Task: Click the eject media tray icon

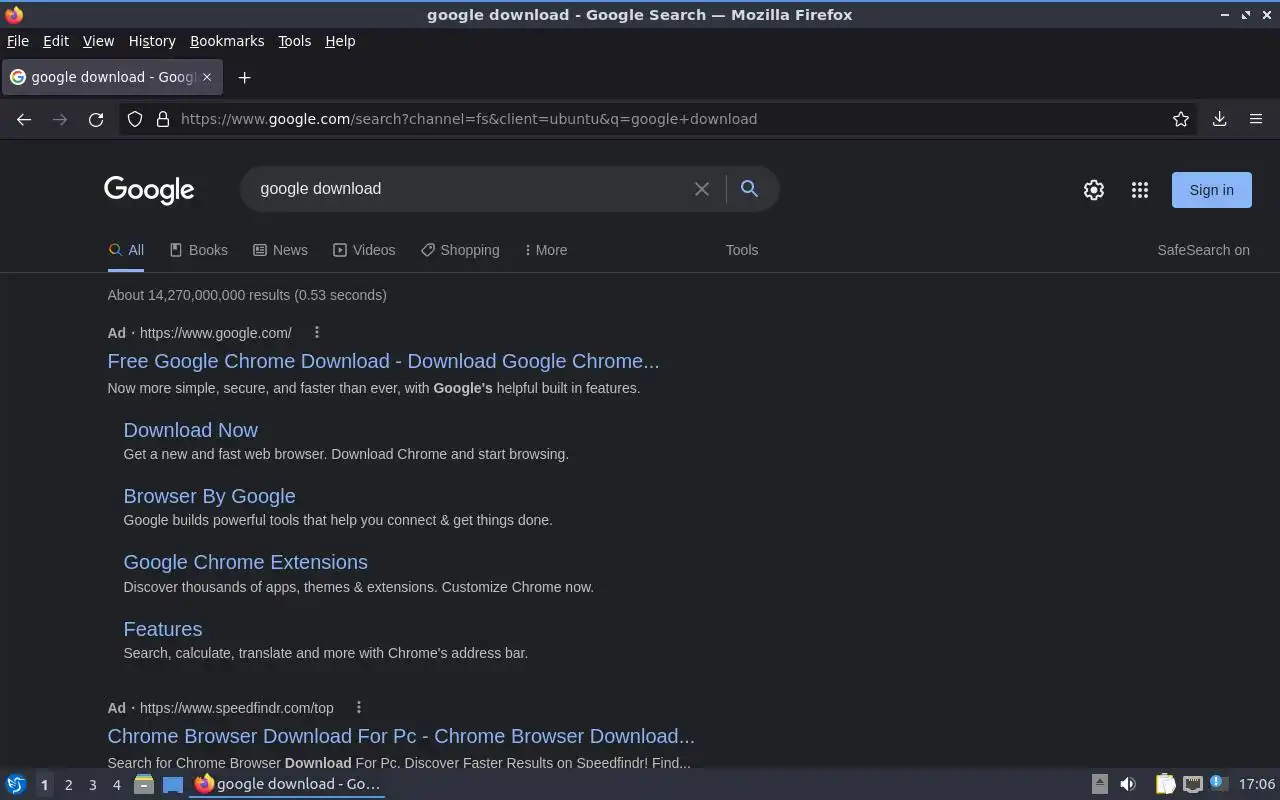Action: click(x=1099, y=784)
